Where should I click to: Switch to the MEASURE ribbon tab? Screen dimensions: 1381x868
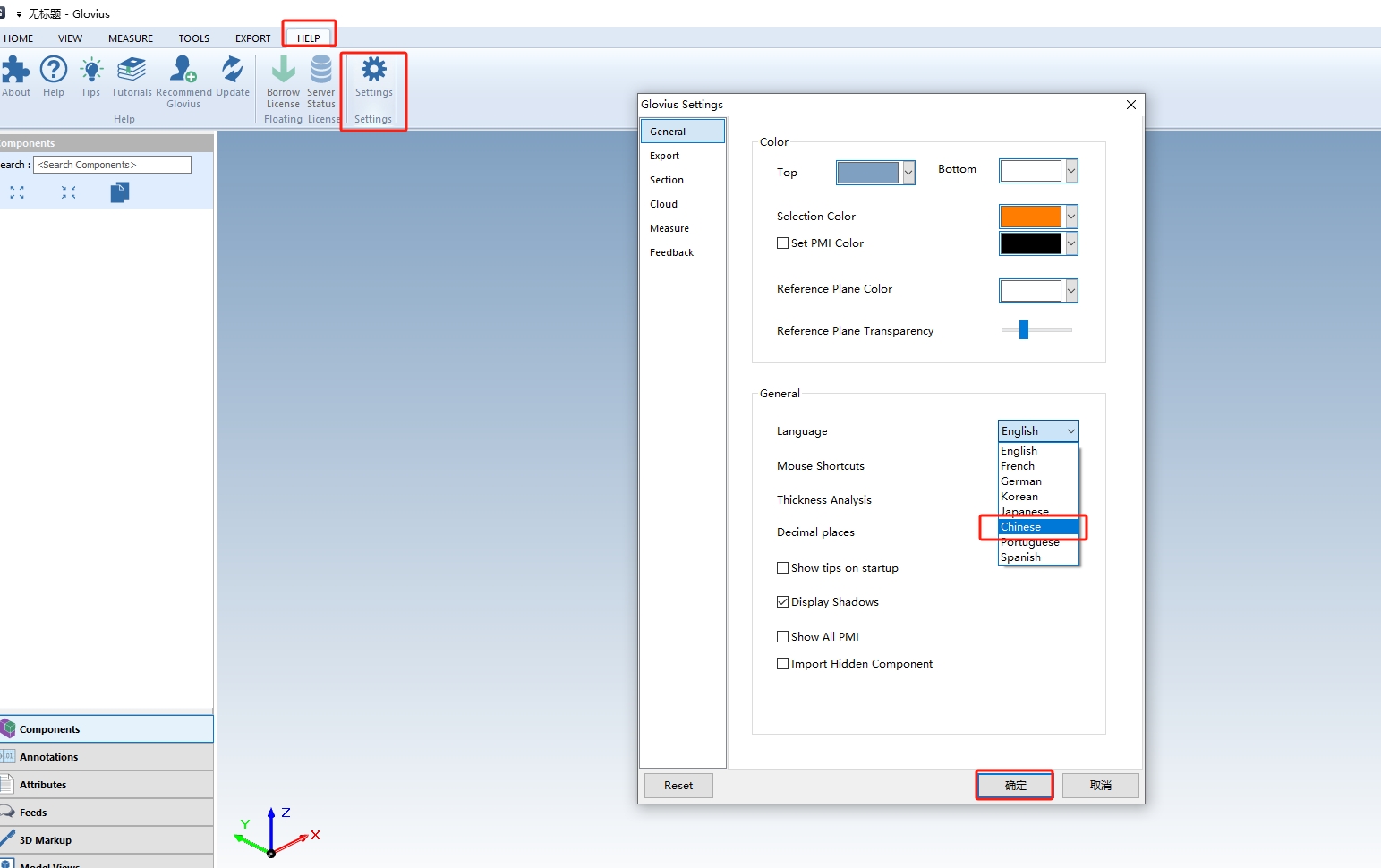pos(131,38)
